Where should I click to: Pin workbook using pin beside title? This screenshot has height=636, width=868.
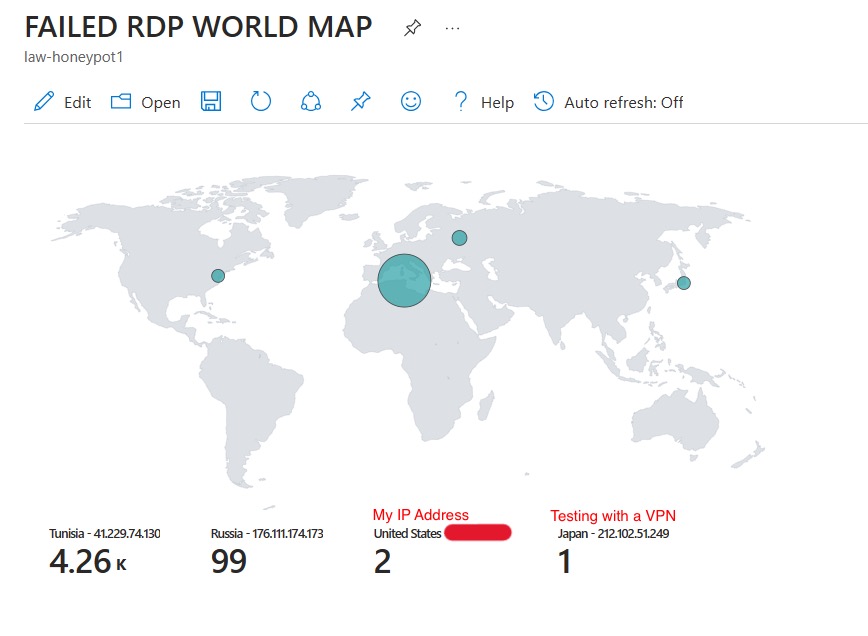click(x=412, y=29)
